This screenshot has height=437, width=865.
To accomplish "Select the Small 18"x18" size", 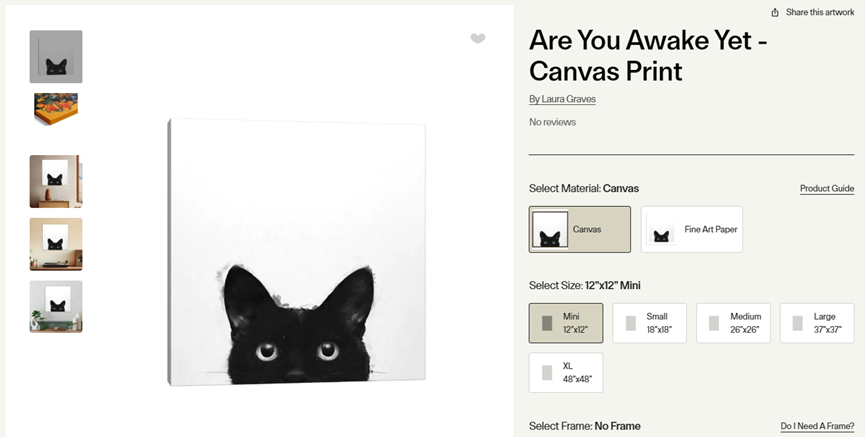I will 650,323.
